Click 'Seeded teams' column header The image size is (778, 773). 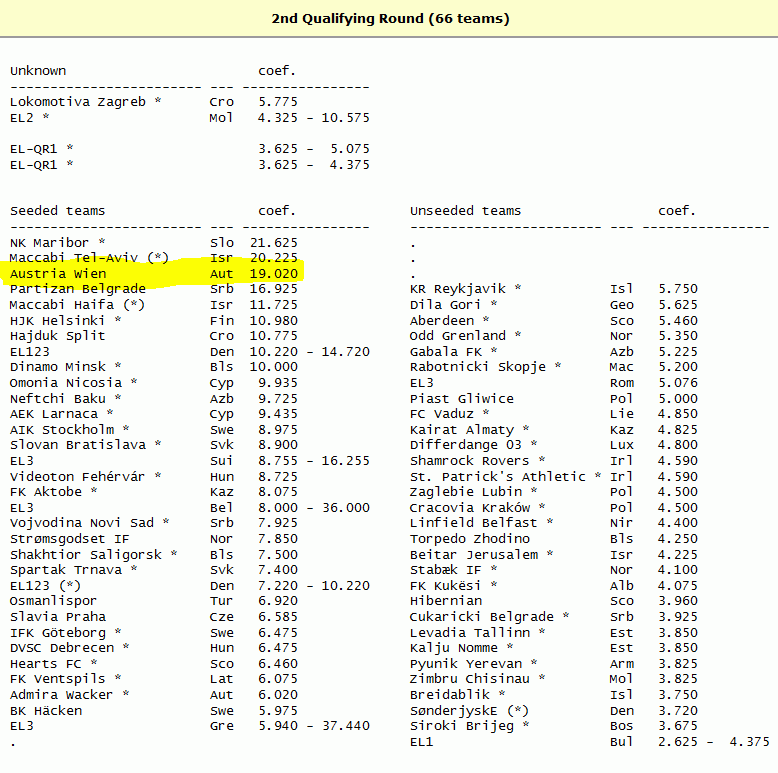[x=58, y=211]
